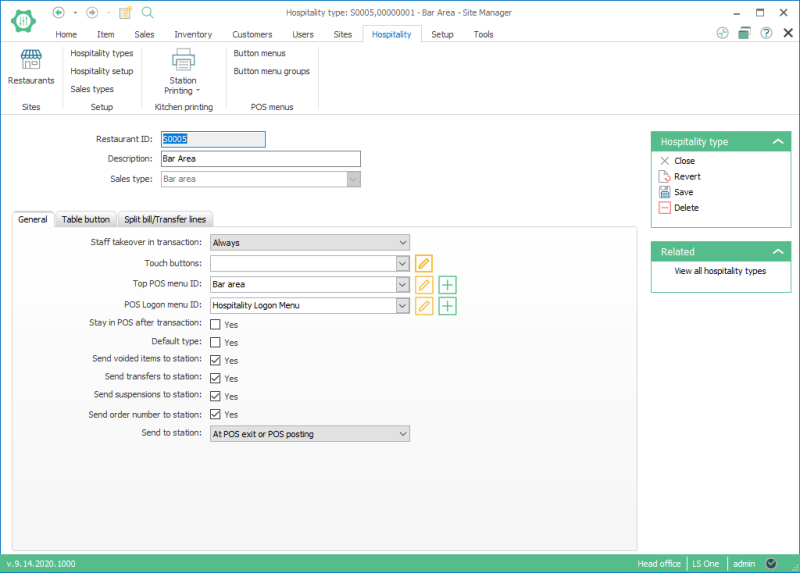Toggle Stay in POS after transaction checkbox

click(x=215, y=325)
